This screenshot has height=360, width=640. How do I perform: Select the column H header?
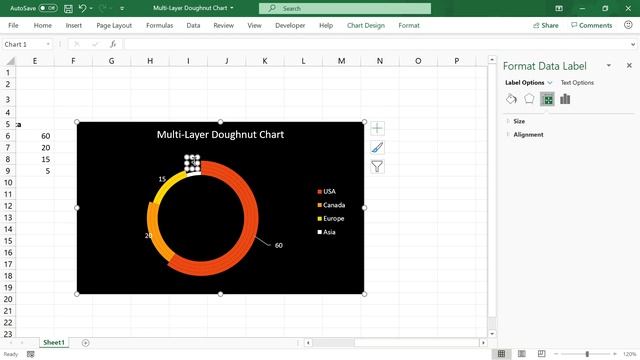coord(150,61)
